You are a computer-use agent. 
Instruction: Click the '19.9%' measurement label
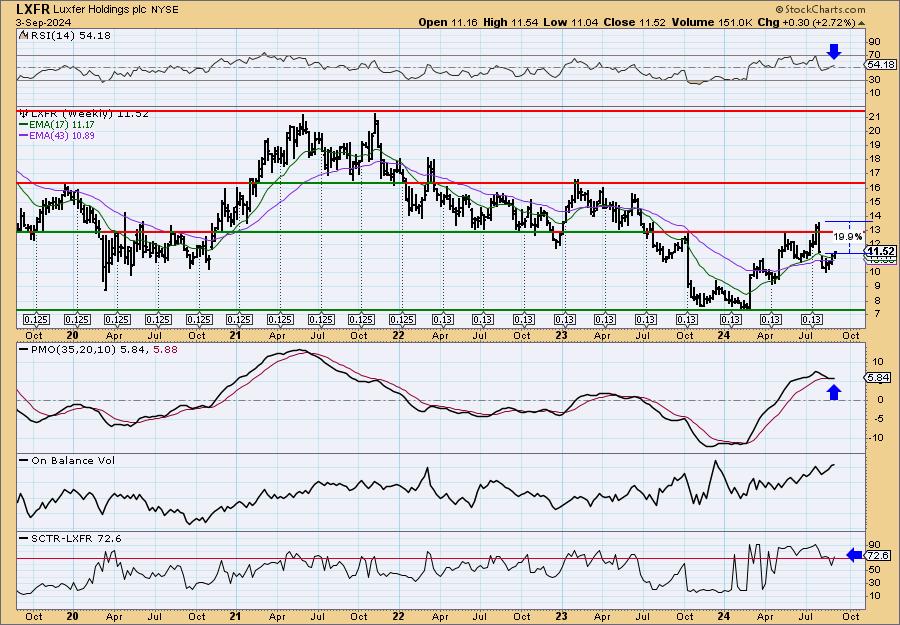[848, 236]
